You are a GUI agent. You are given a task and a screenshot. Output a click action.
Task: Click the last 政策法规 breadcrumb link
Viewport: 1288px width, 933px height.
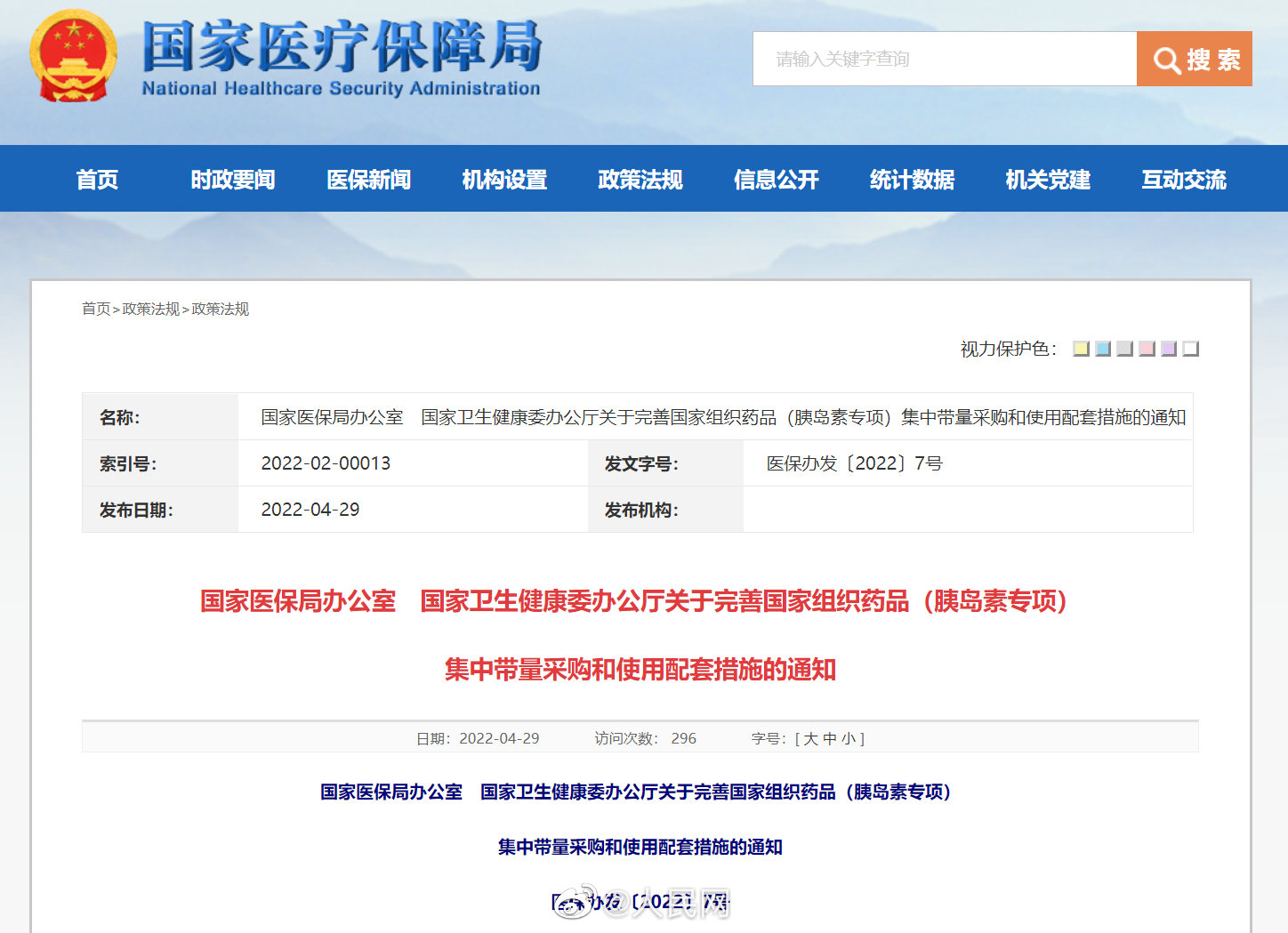221,309
